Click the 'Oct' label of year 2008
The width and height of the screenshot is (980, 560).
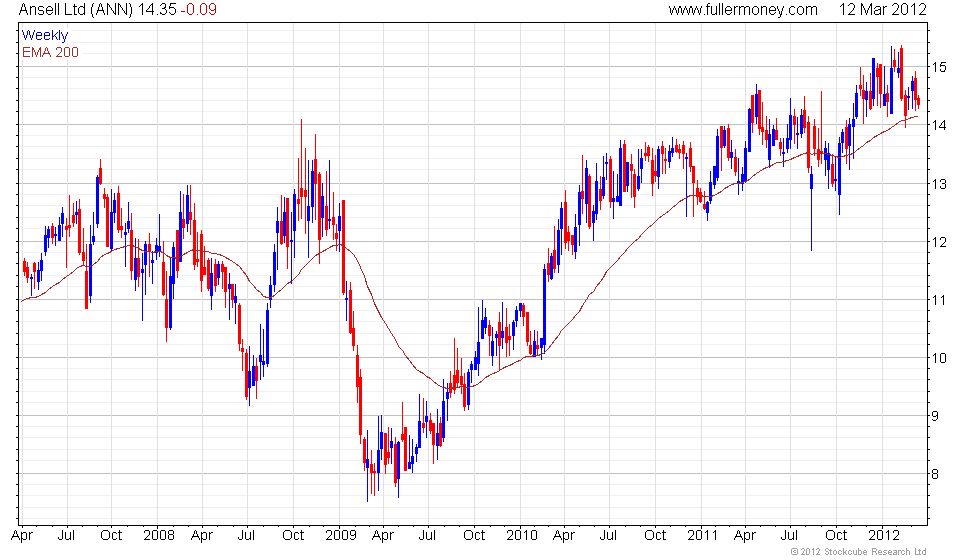click(293, 536)
